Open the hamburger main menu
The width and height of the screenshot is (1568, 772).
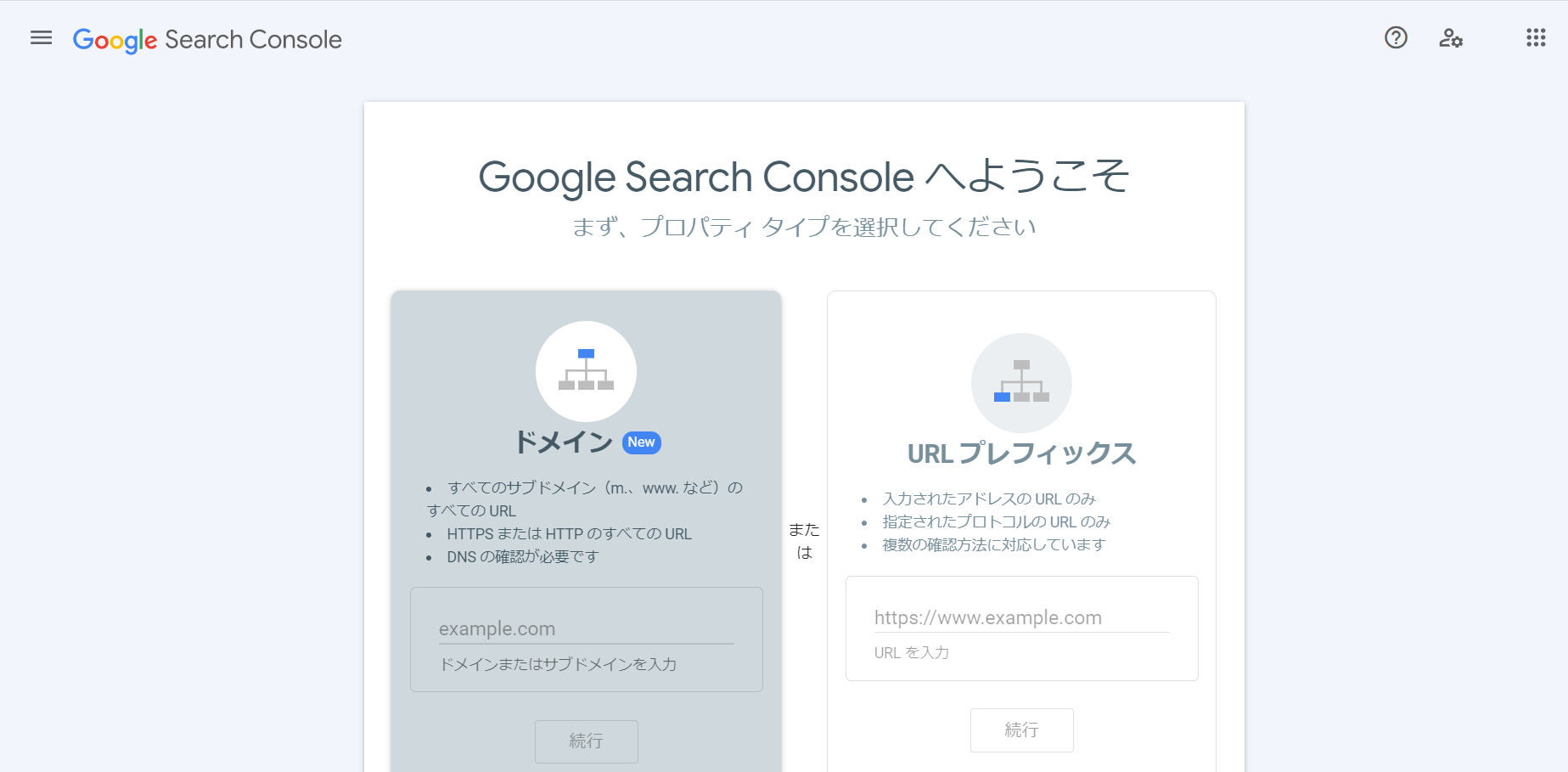point(41,38)
